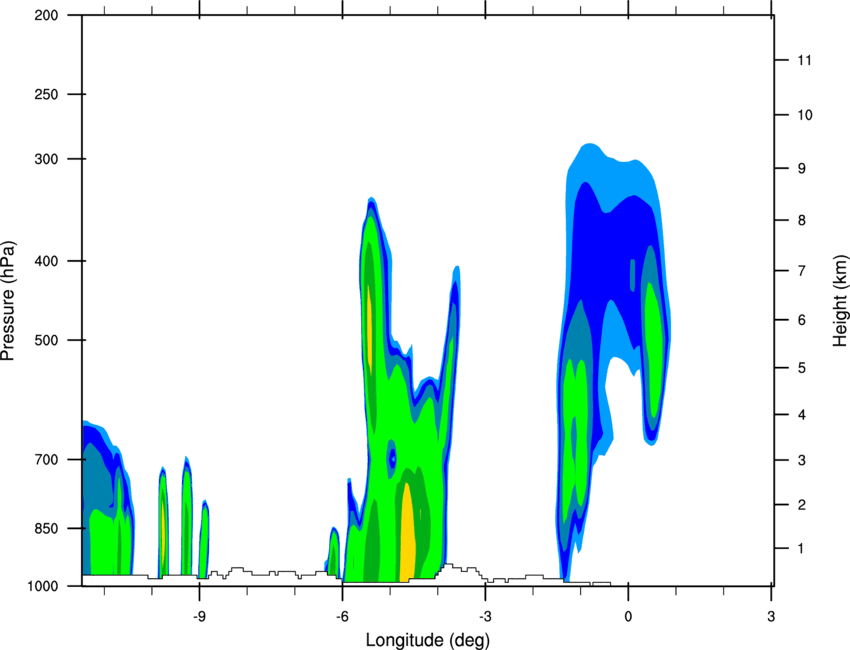Click the 'Longitude (deg)' axis title
Screen dimensions: 850x650
click(x=428, y=640)
